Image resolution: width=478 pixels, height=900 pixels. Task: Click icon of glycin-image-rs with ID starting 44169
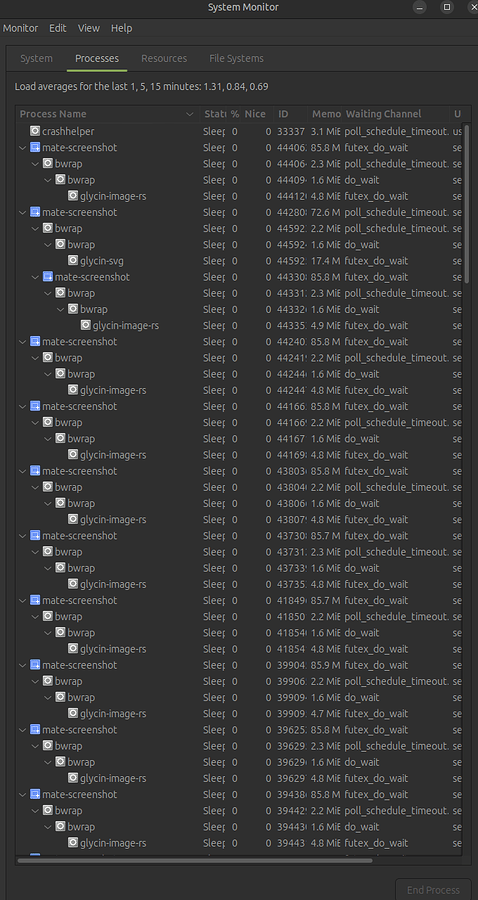point(73,455)
